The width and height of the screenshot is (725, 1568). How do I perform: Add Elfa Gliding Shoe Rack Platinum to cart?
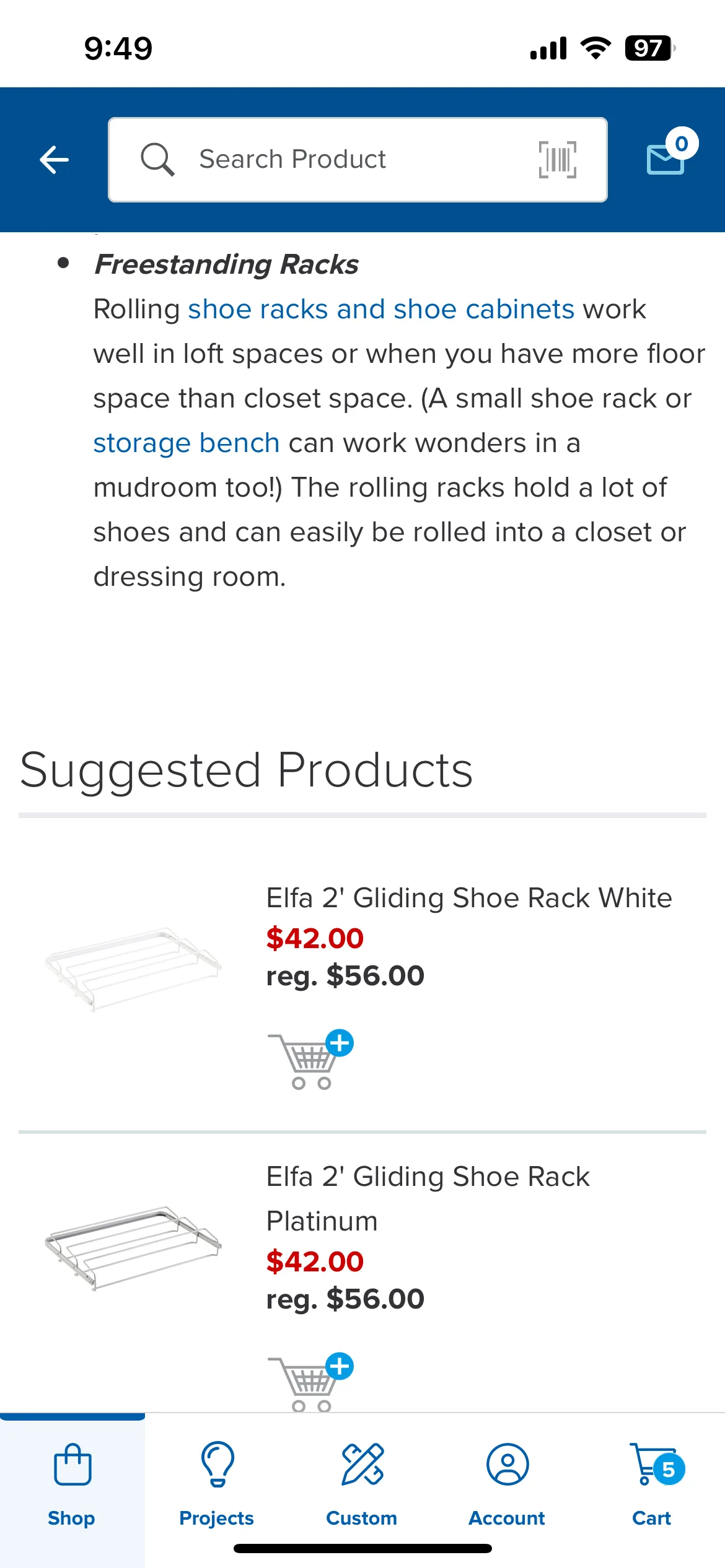[310, 1382]
